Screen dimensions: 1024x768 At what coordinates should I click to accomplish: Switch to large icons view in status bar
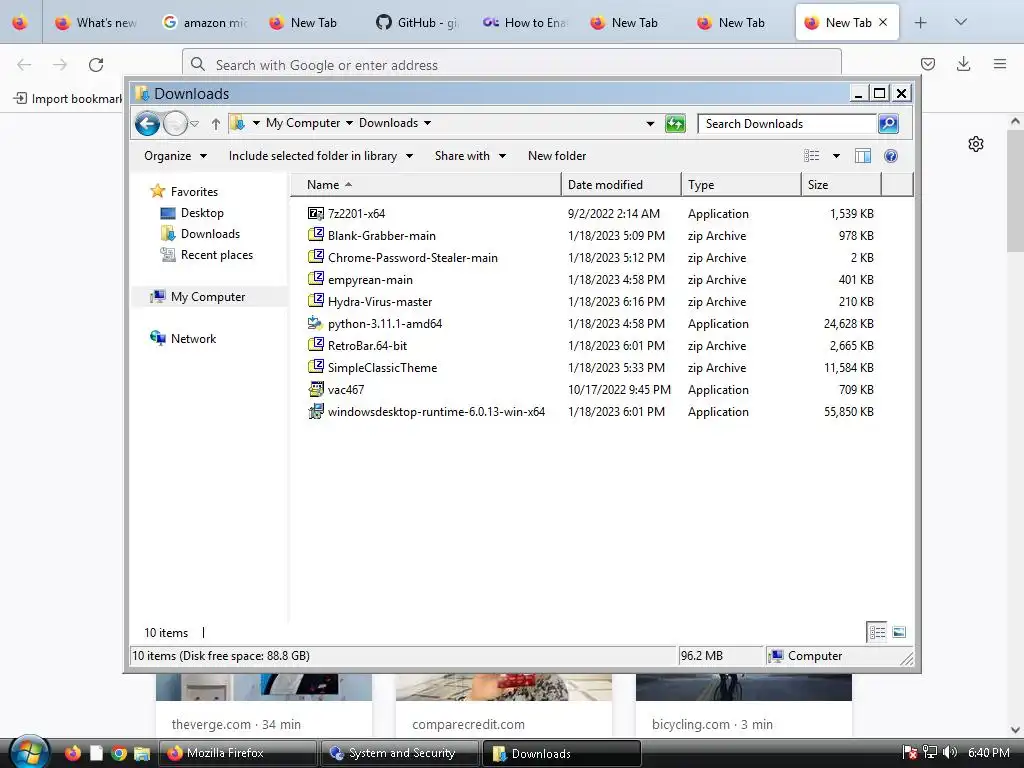click(x=899, y=632)
